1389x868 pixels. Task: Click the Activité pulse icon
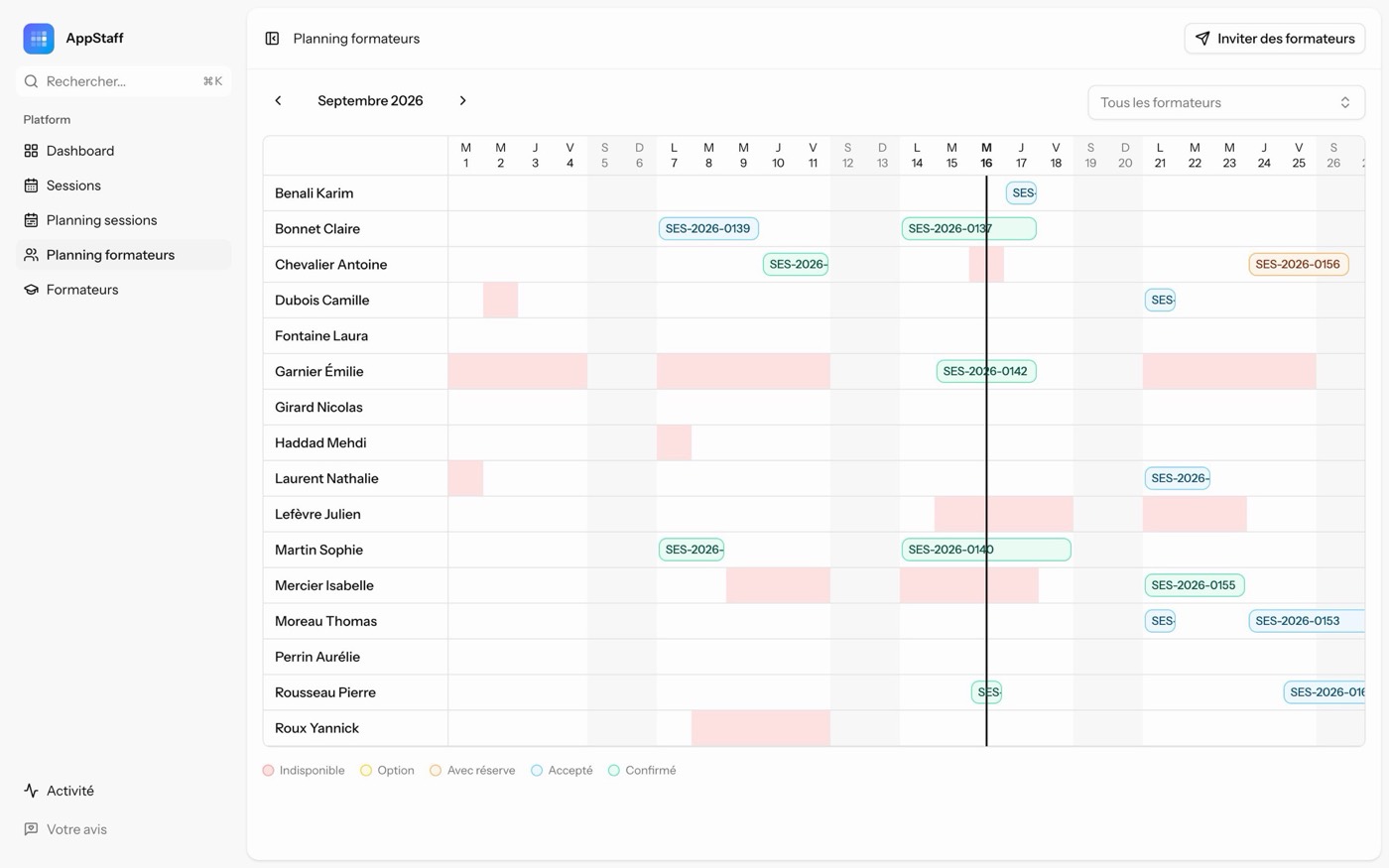click(31, 791)
